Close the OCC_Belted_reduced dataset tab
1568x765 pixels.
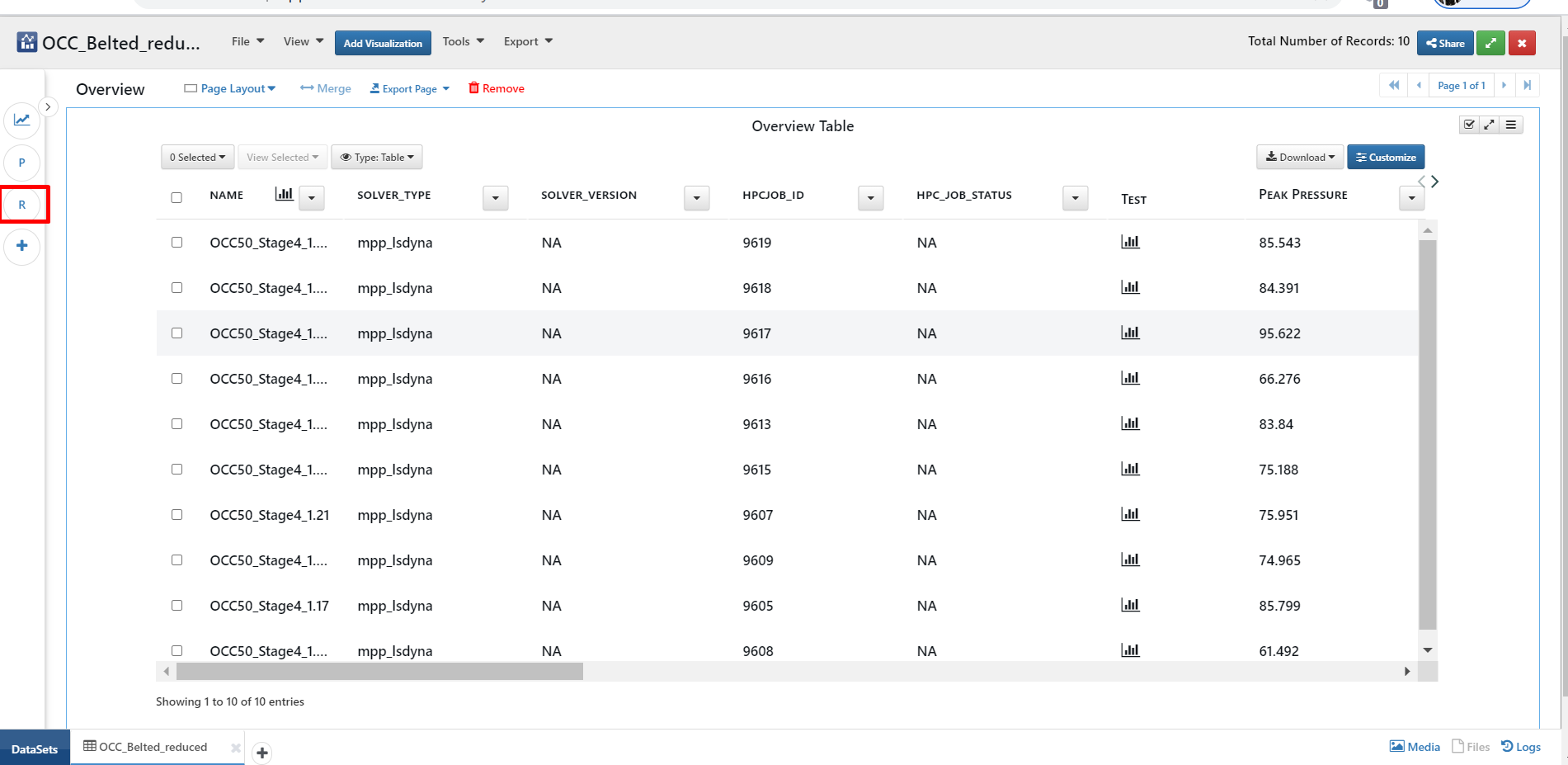point(236,748)
